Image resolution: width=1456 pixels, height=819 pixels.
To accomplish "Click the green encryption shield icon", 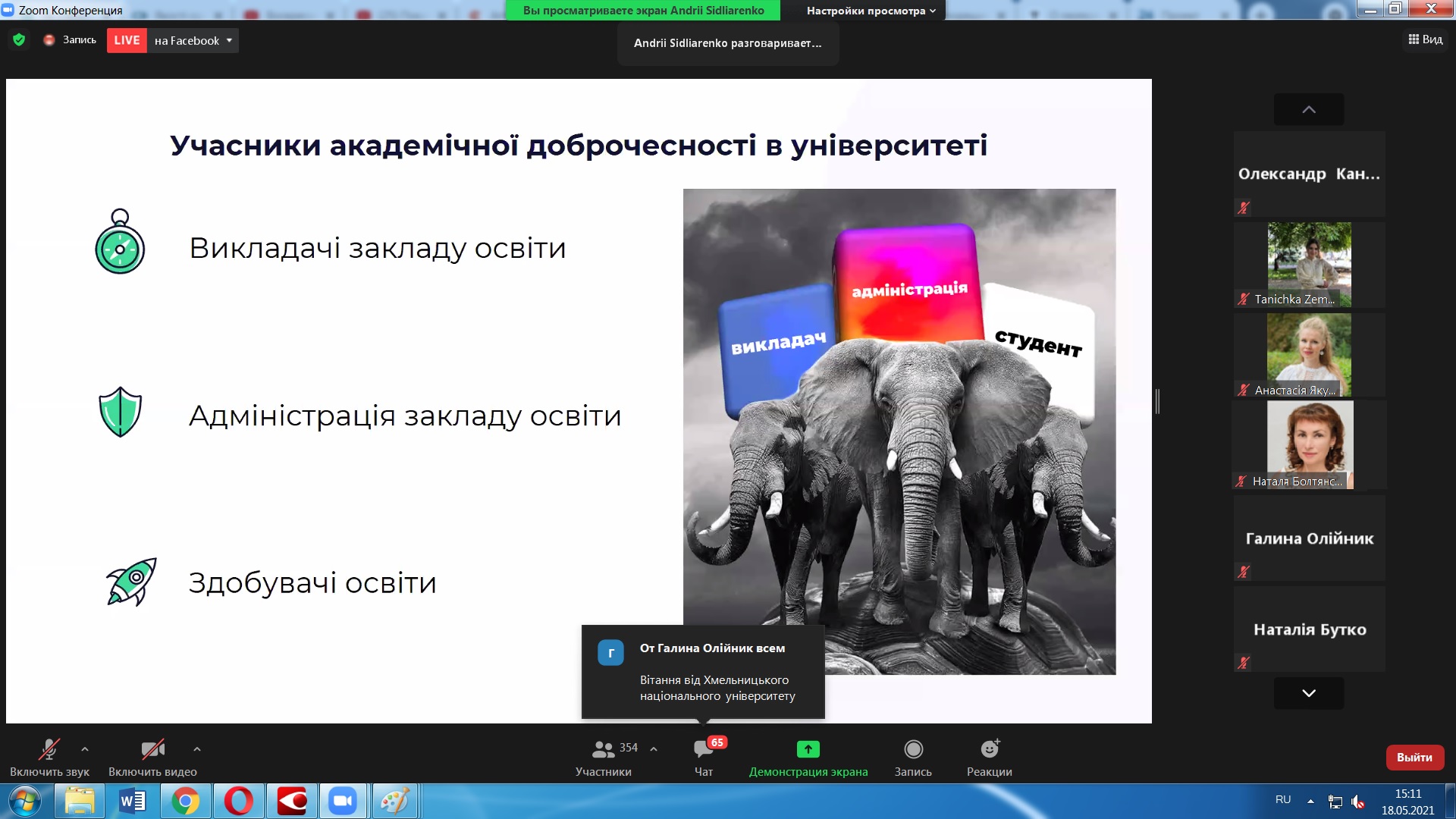I will (x=19, y=40).
